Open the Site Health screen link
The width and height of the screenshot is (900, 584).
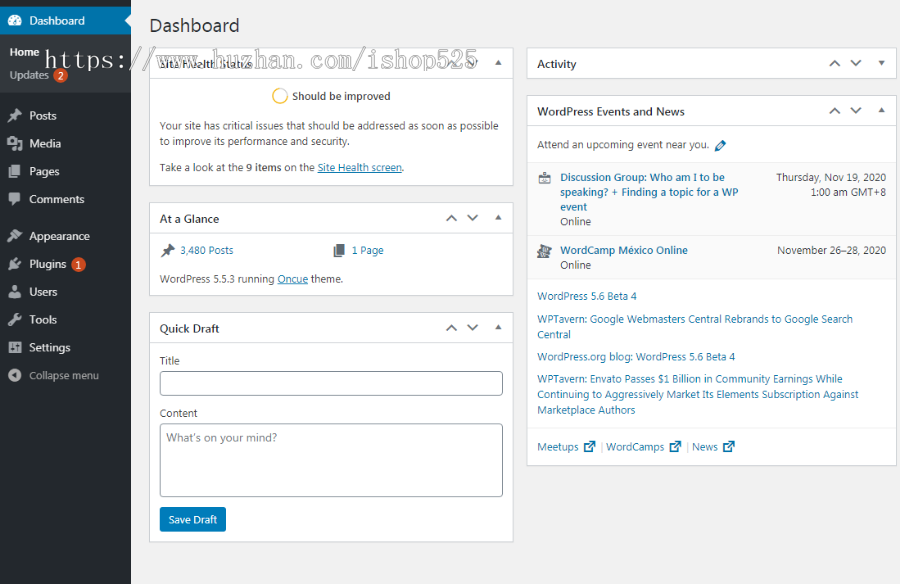[x=360, y=168]
